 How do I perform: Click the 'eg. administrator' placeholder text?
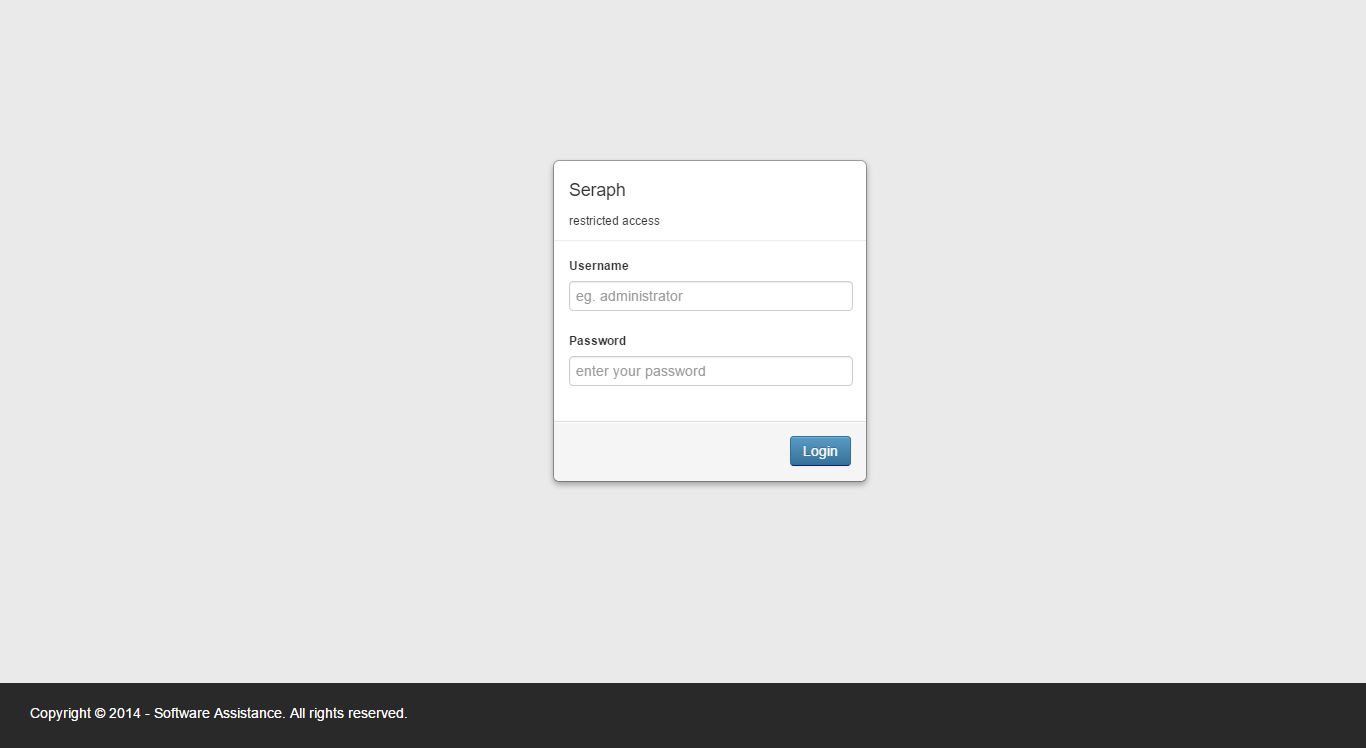click(629, 296)
